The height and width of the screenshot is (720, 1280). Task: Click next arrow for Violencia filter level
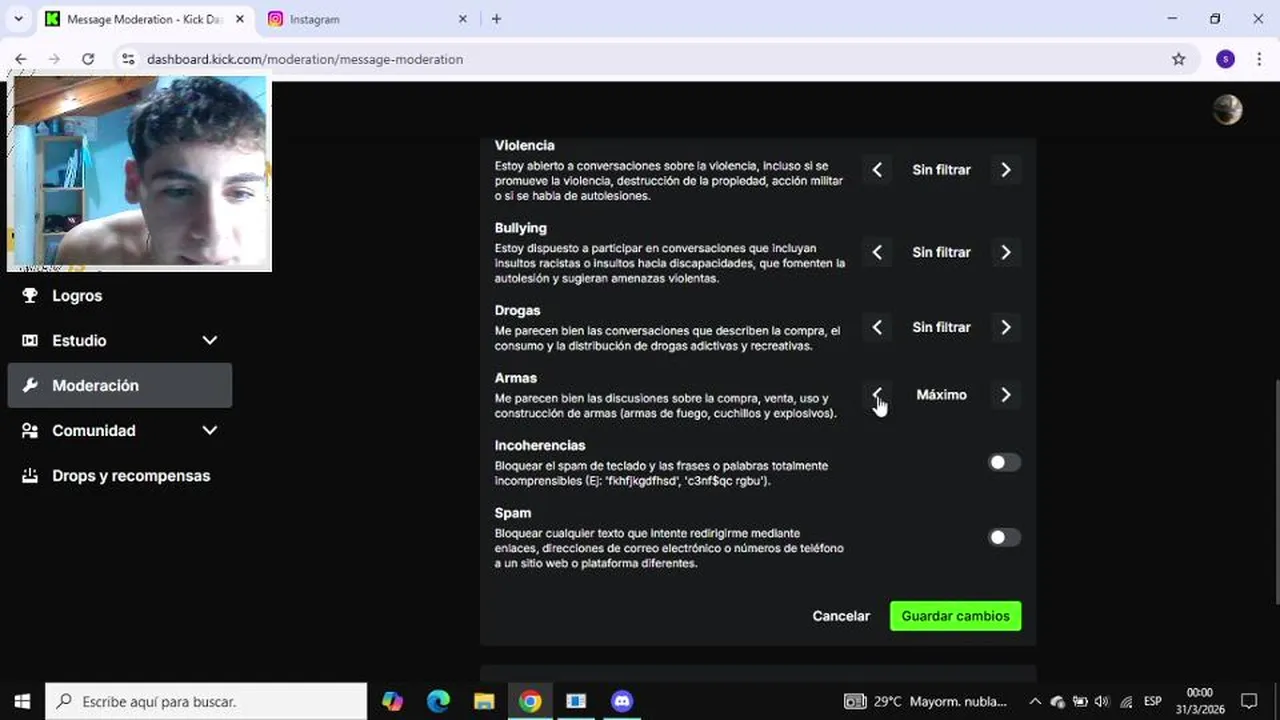[1006, 170]
